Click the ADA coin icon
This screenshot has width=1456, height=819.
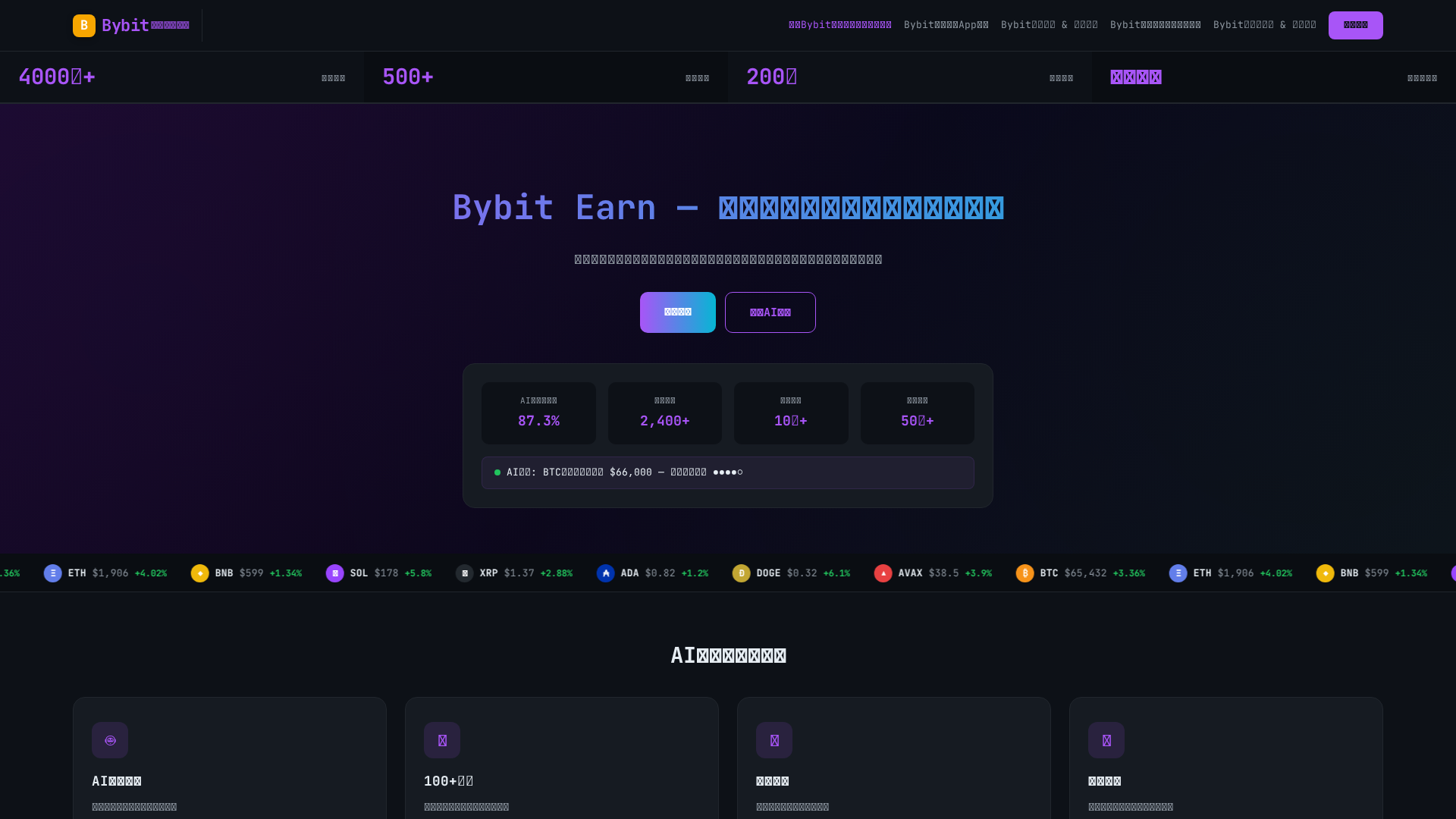pos(605,573)
